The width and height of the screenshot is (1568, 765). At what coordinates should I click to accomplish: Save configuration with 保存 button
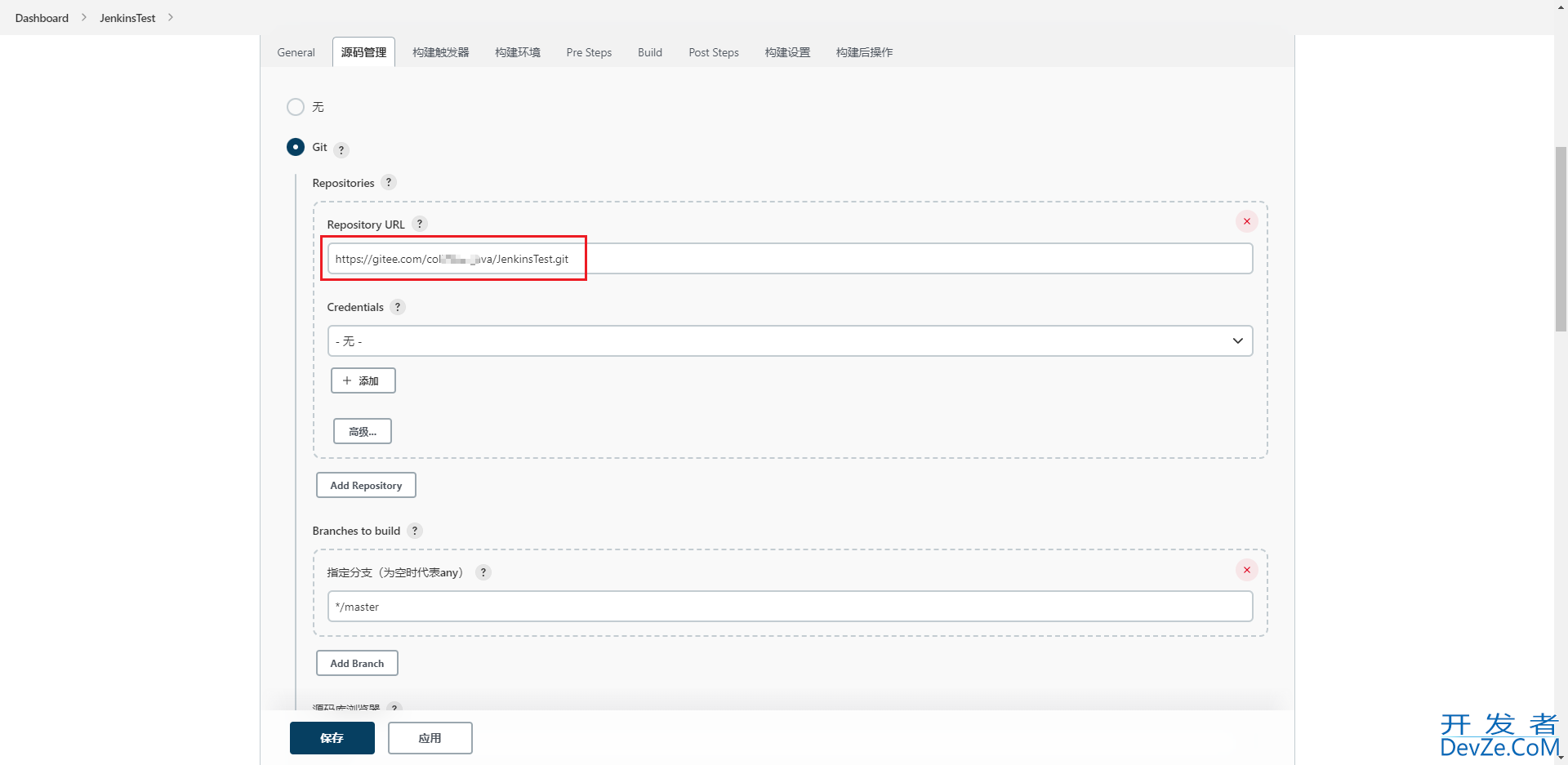point(332,738)
